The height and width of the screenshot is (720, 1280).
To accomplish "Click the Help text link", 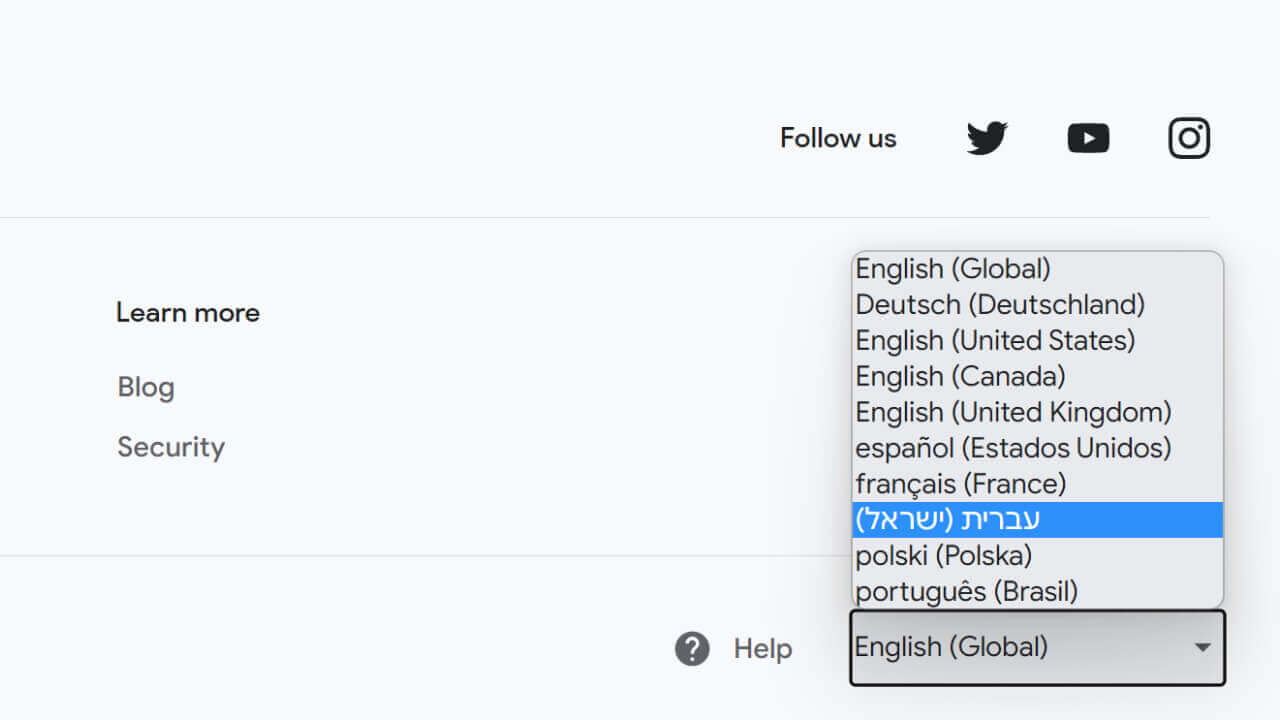I will click(763, 649).
